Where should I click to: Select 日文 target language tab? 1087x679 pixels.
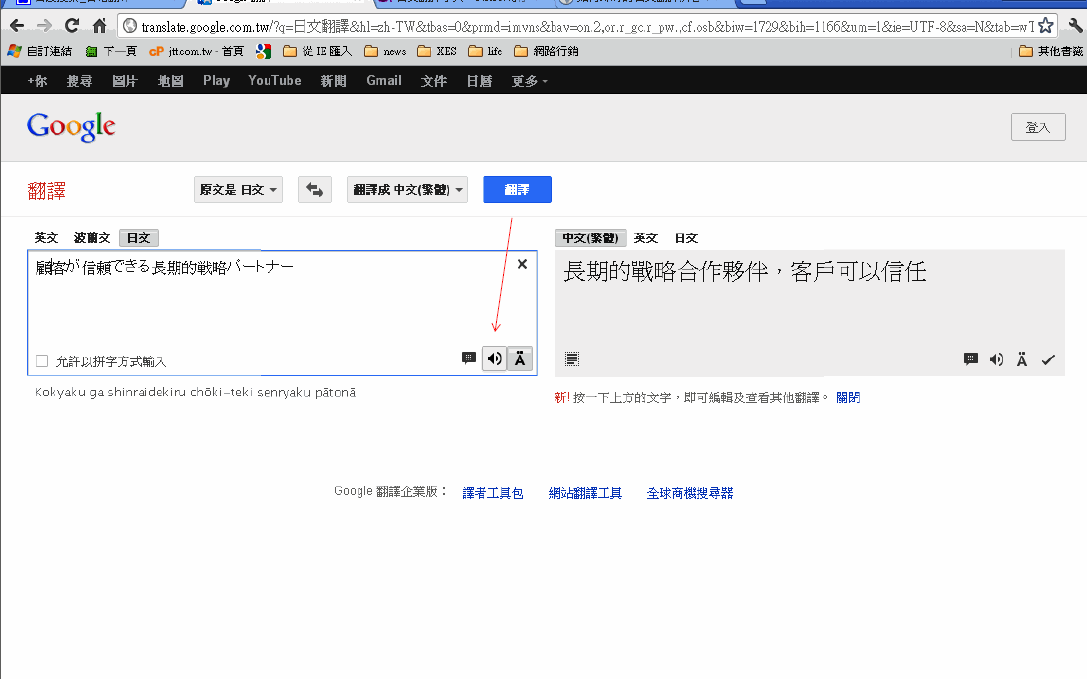coord(686,238)
